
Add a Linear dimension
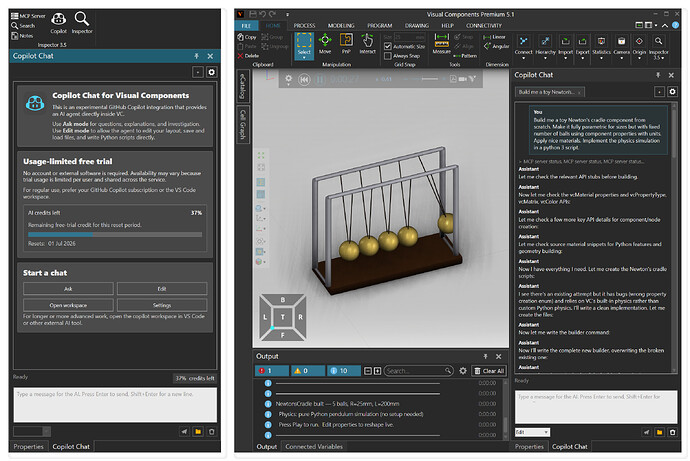click(x=494, y=37)
